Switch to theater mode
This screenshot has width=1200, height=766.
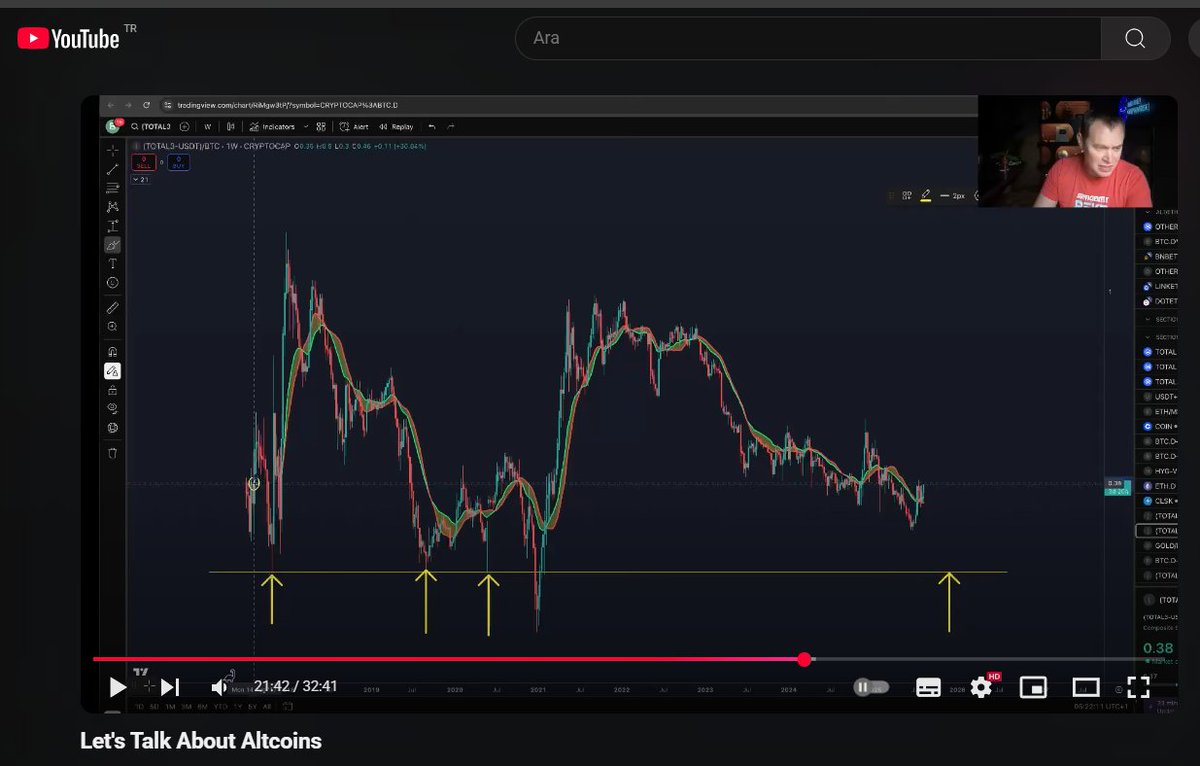tap(1086, 687)
